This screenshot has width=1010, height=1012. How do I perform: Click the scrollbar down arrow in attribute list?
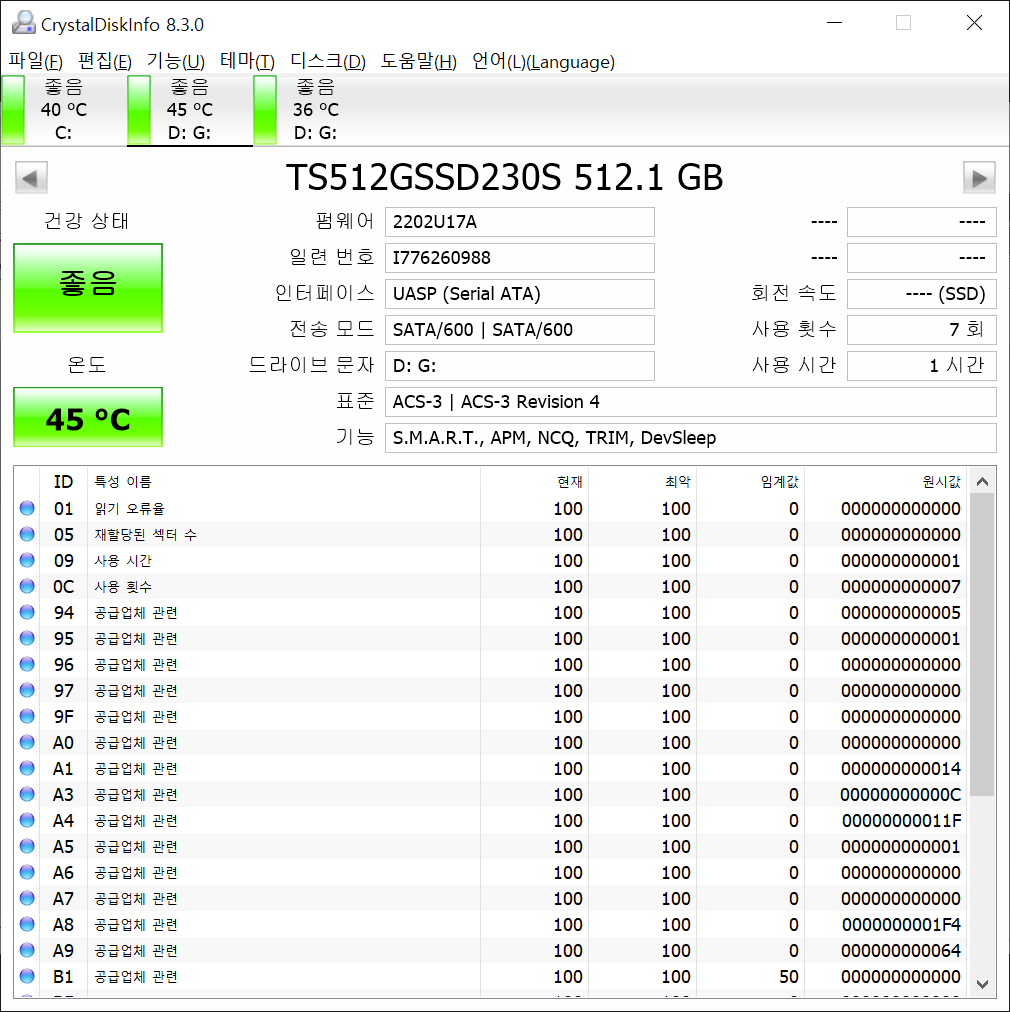tap(983, 984)
